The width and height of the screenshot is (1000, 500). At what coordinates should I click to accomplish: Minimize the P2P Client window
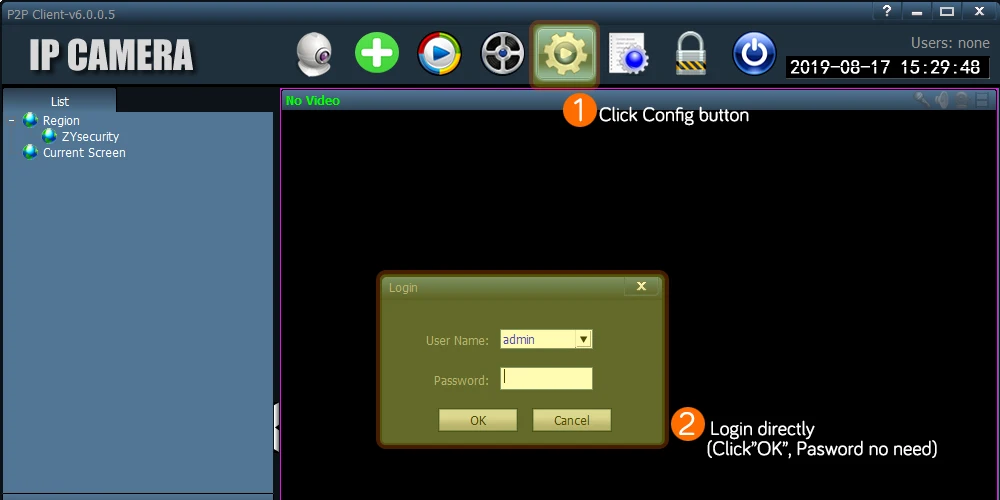[x=917, y=11]
